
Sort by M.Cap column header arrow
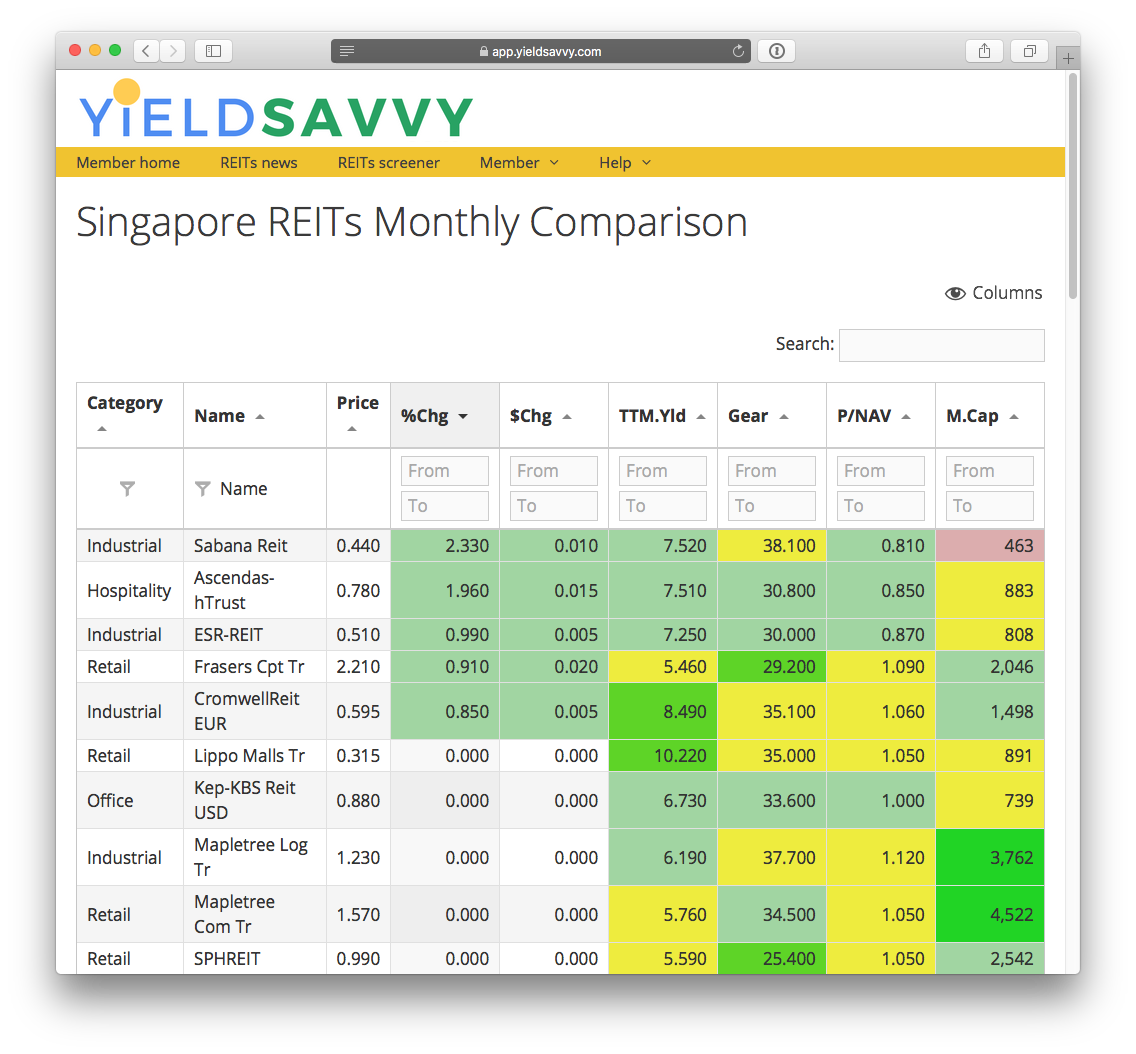(1014, 417)
